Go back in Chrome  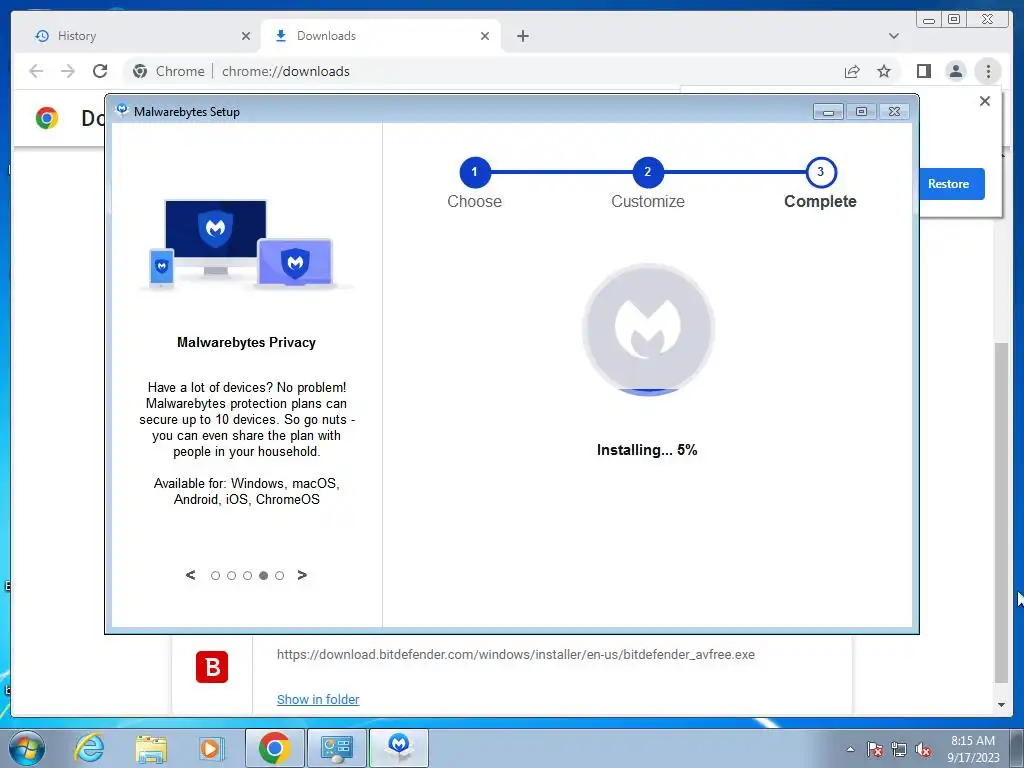[36, 71]
